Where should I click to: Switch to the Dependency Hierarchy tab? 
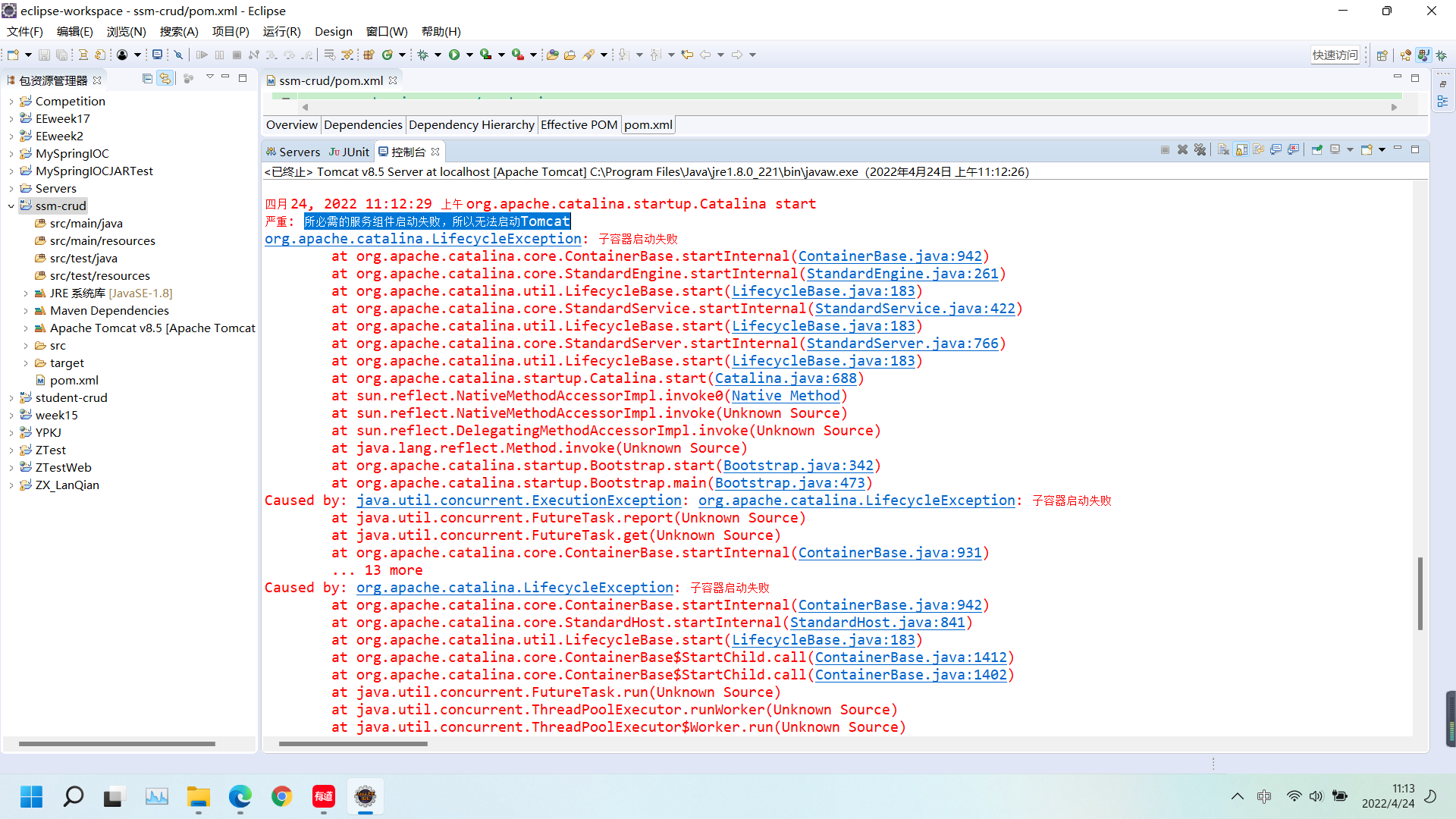coord(471,125)
